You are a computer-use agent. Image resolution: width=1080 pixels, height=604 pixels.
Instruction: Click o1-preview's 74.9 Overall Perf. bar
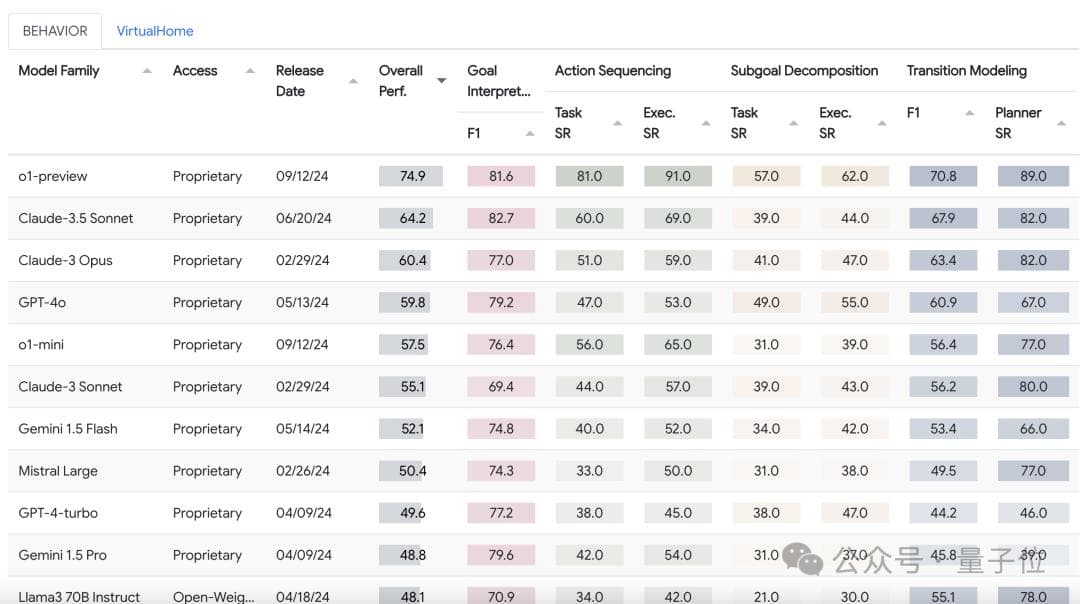coord(406,176)
